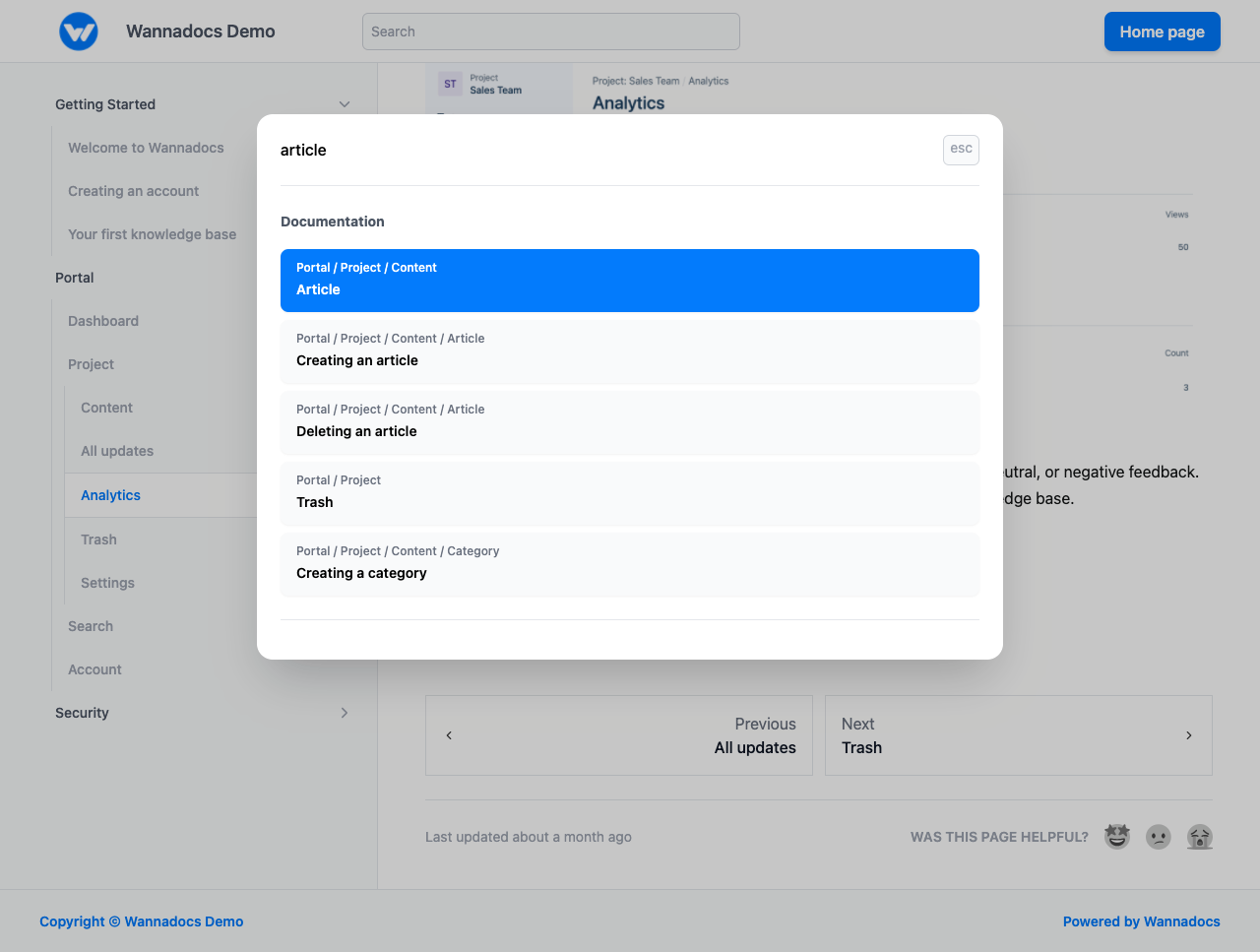This screenshot has width=1260, height=952.
Task: Open Search in the sidebar
Action: 91,626
